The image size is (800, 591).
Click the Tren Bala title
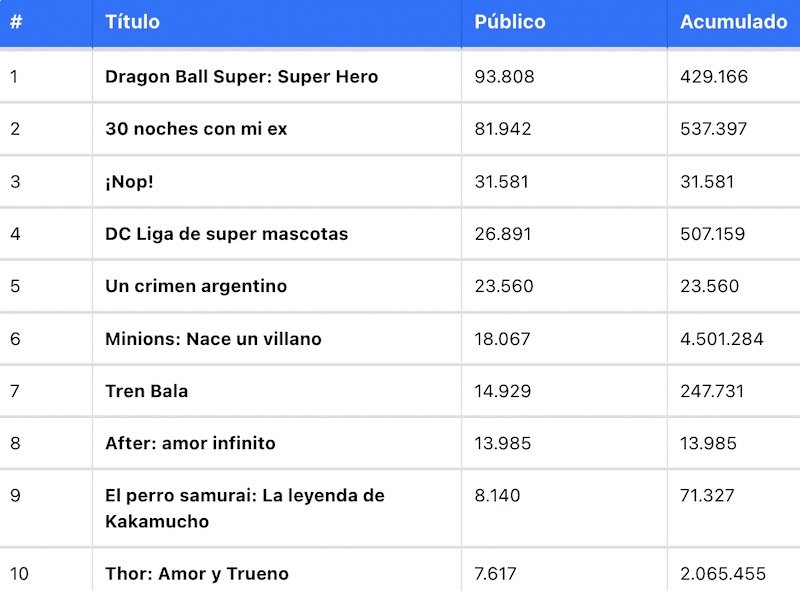coord(146,391)
